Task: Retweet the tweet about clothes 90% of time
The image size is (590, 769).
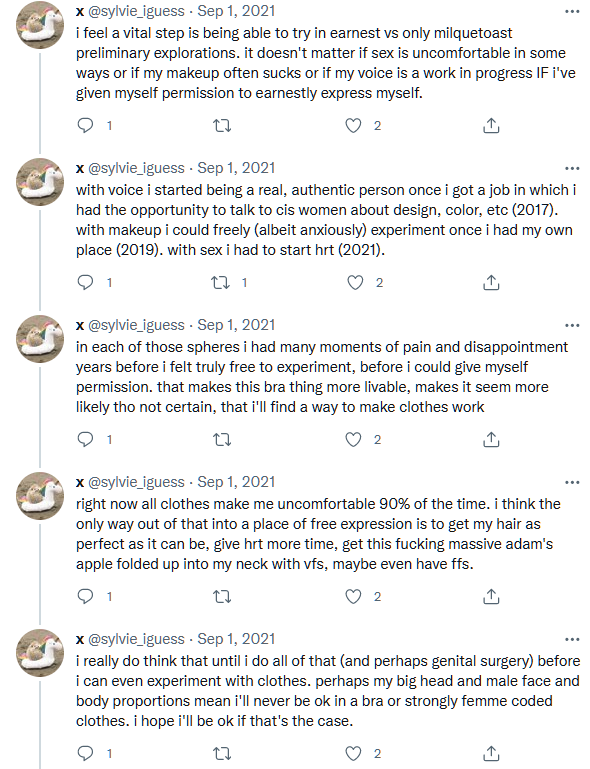Action: 223,596
